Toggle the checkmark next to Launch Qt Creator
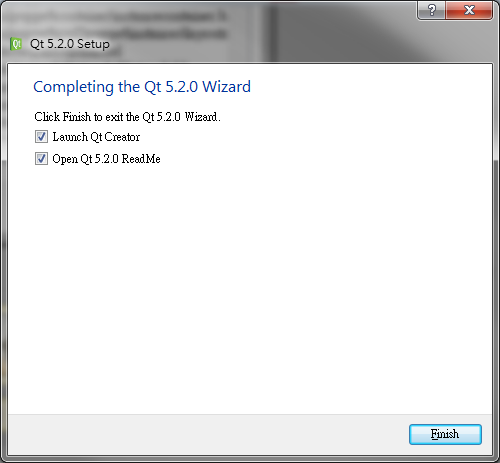 41,137
